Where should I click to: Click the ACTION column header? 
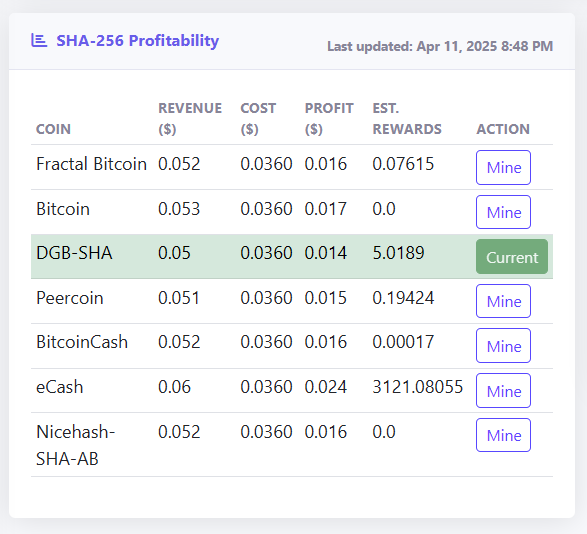point(503,129)
